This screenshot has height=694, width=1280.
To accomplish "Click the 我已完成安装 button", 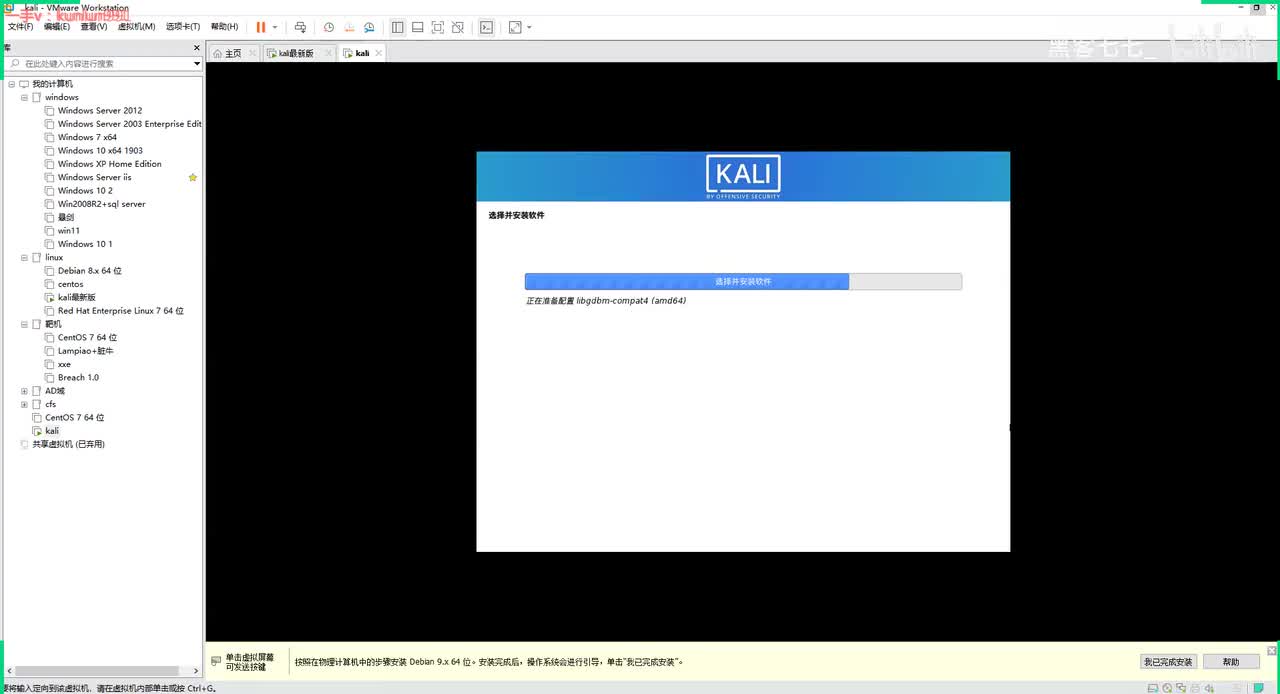I will coord(1168,662).
